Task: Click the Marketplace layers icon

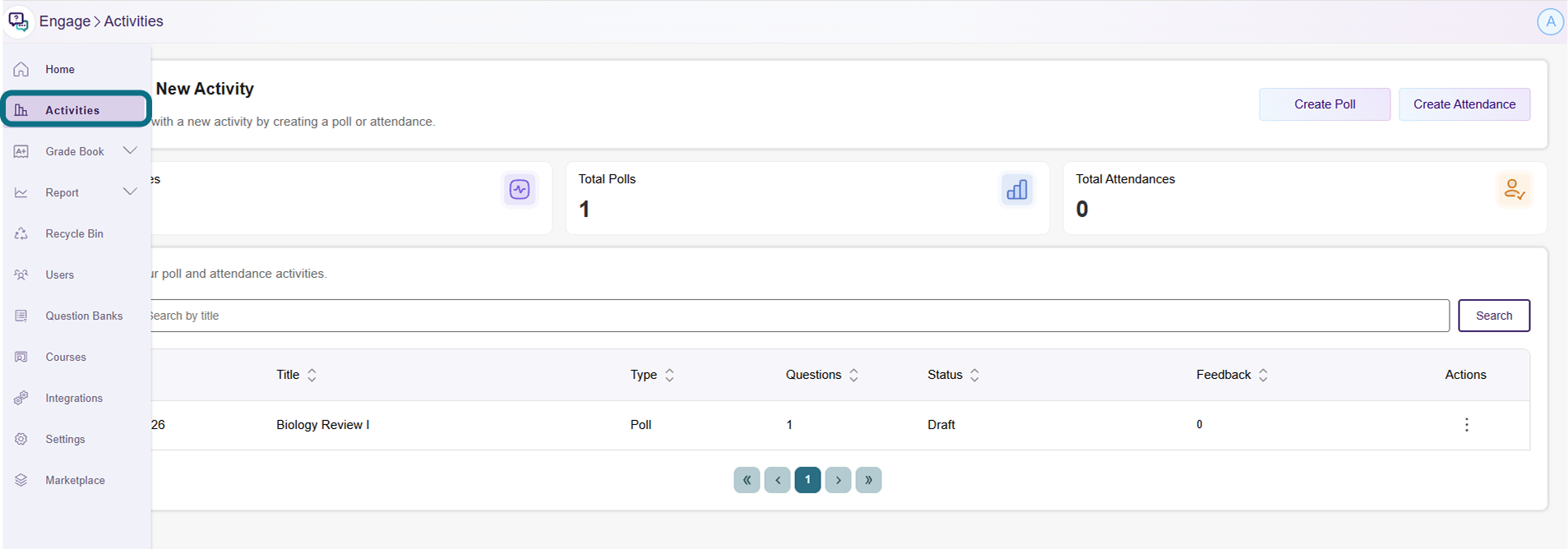Action: click(x=21, y=480)
